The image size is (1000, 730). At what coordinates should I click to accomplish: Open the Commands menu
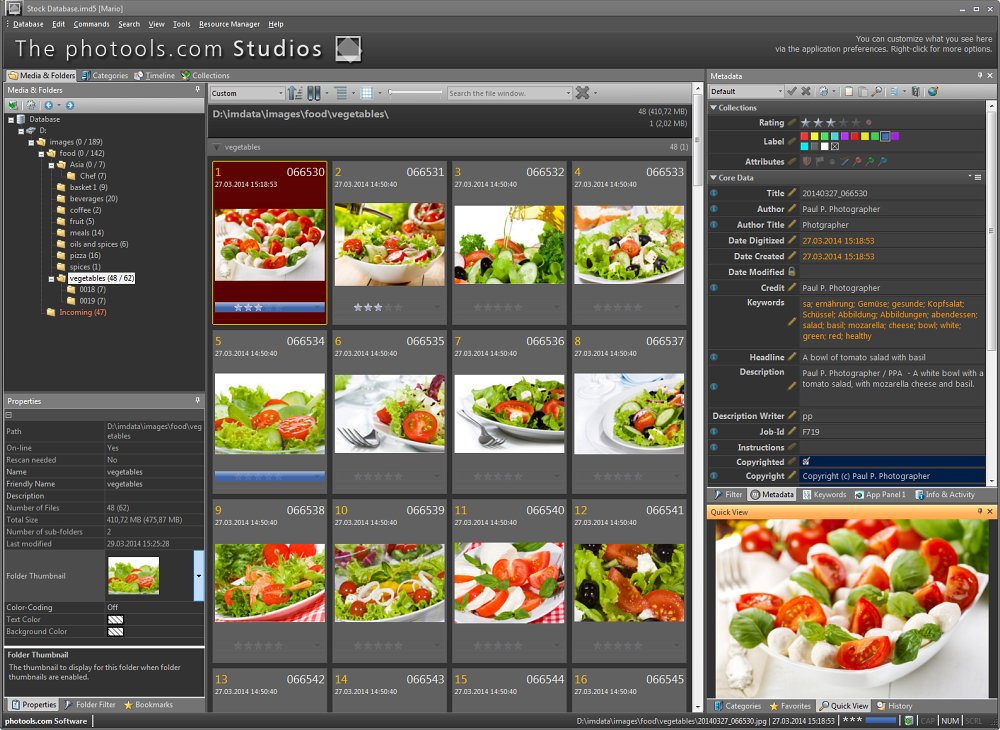coord(91,24)
